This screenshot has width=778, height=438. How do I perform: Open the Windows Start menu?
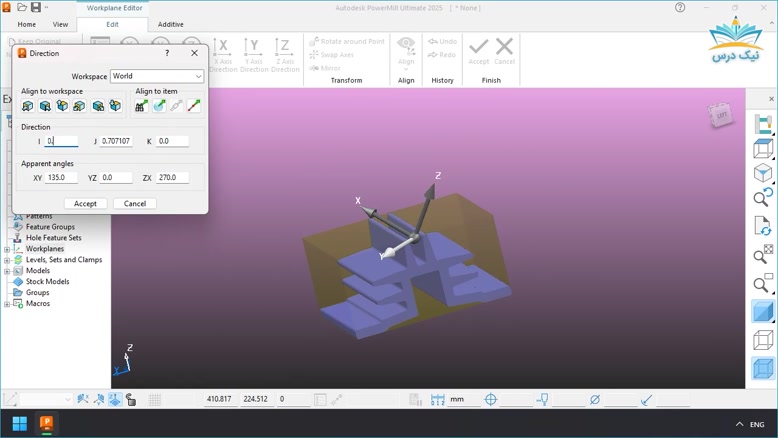[19, 424]
